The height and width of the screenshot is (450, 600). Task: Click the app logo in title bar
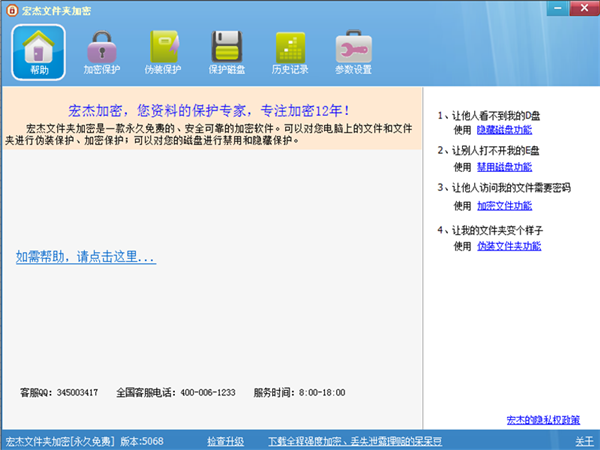tap(11, 9)
